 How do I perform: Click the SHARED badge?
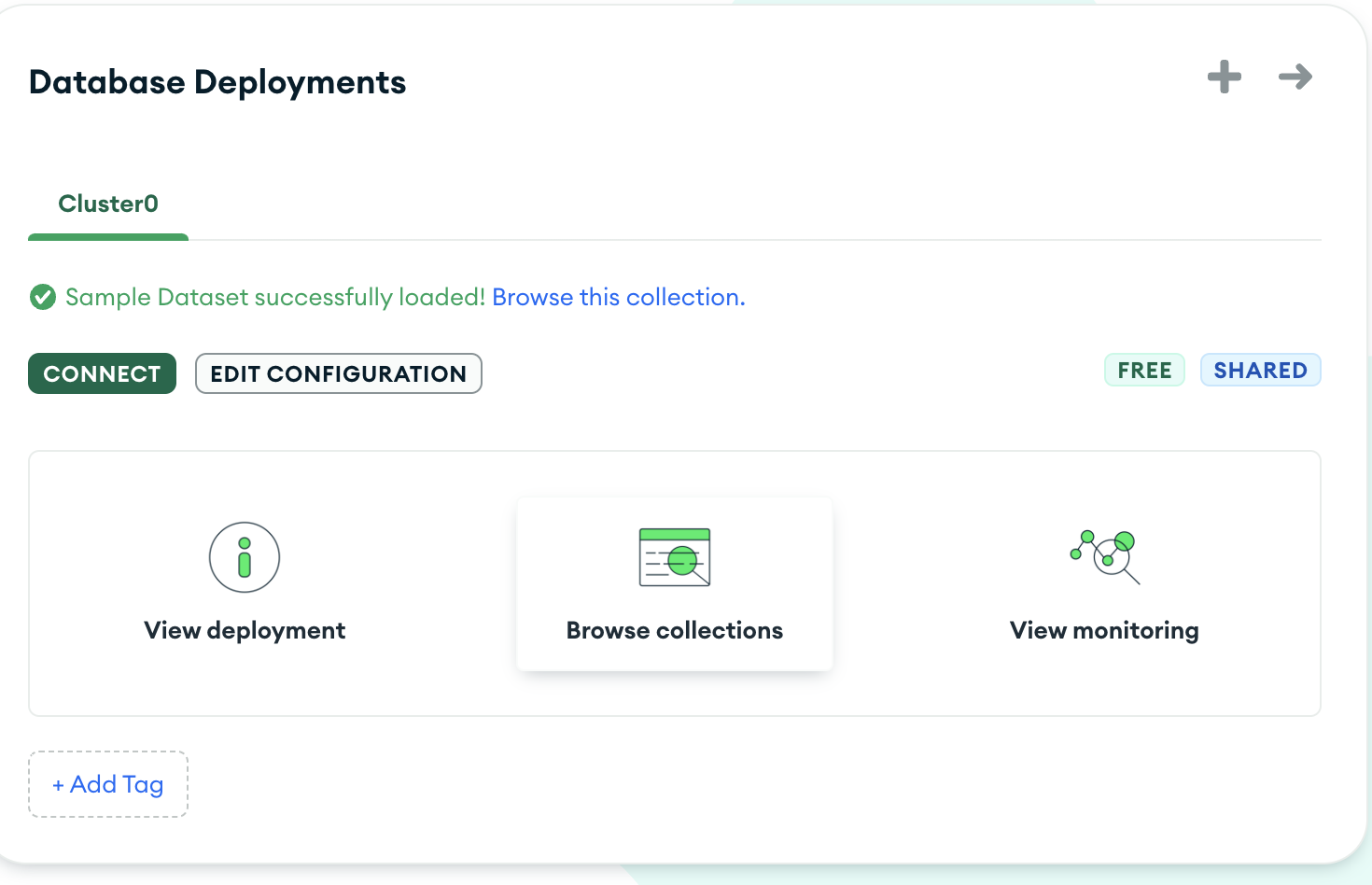click(x=1260, y=371)
